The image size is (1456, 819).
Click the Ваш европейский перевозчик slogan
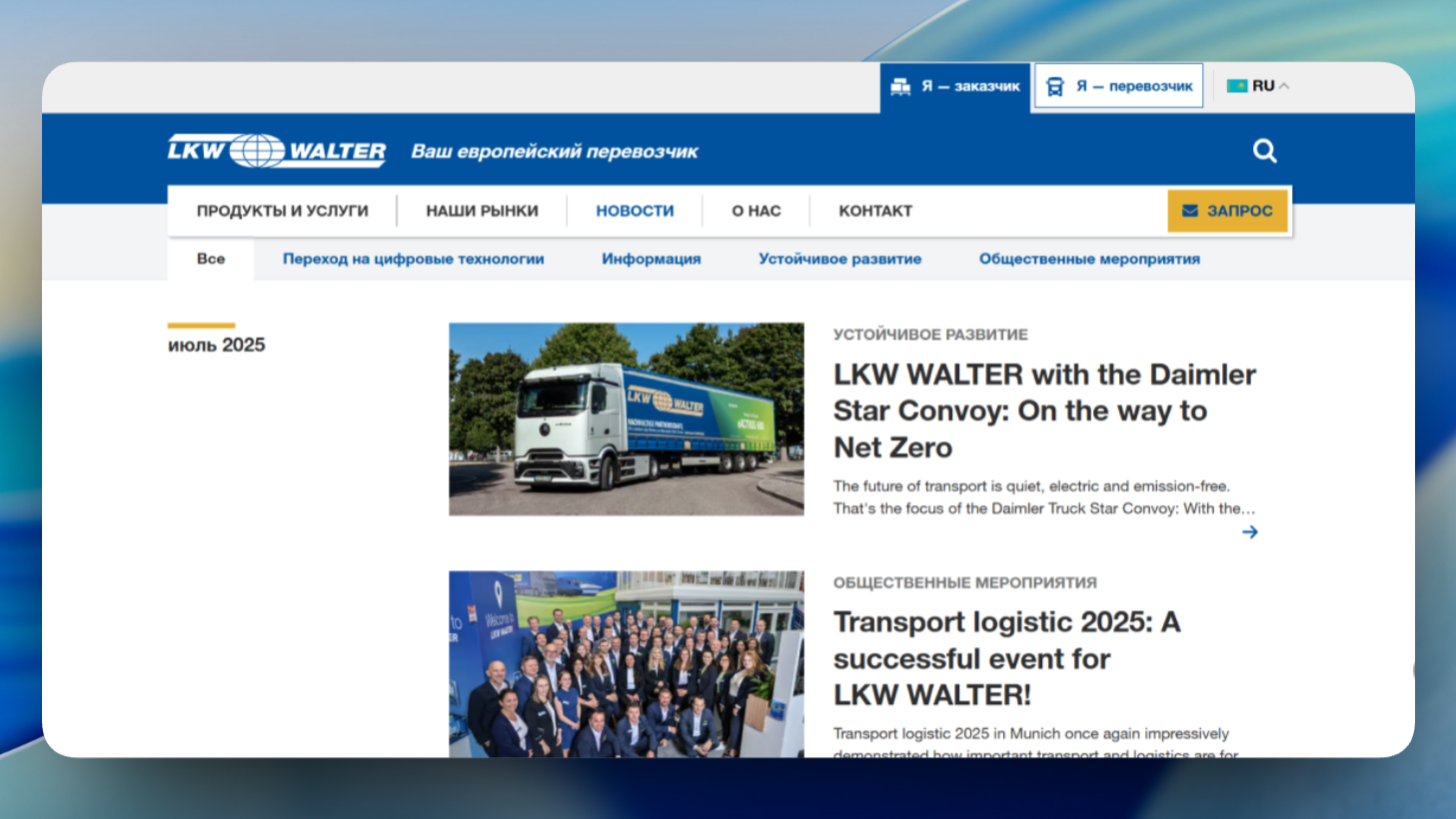coord(555,152)
